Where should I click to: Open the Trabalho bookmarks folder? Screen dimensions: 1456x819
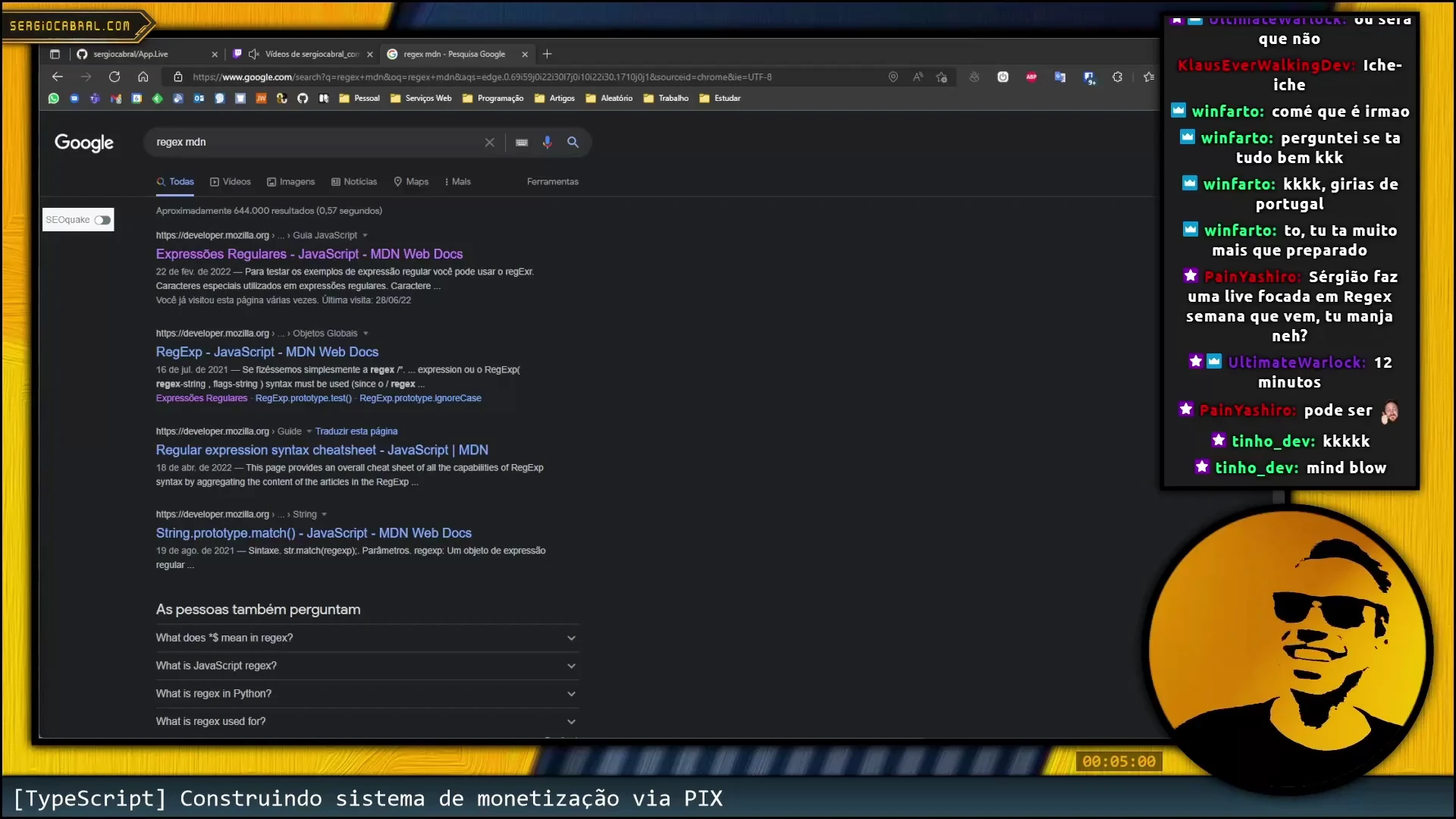pos(666,98)
